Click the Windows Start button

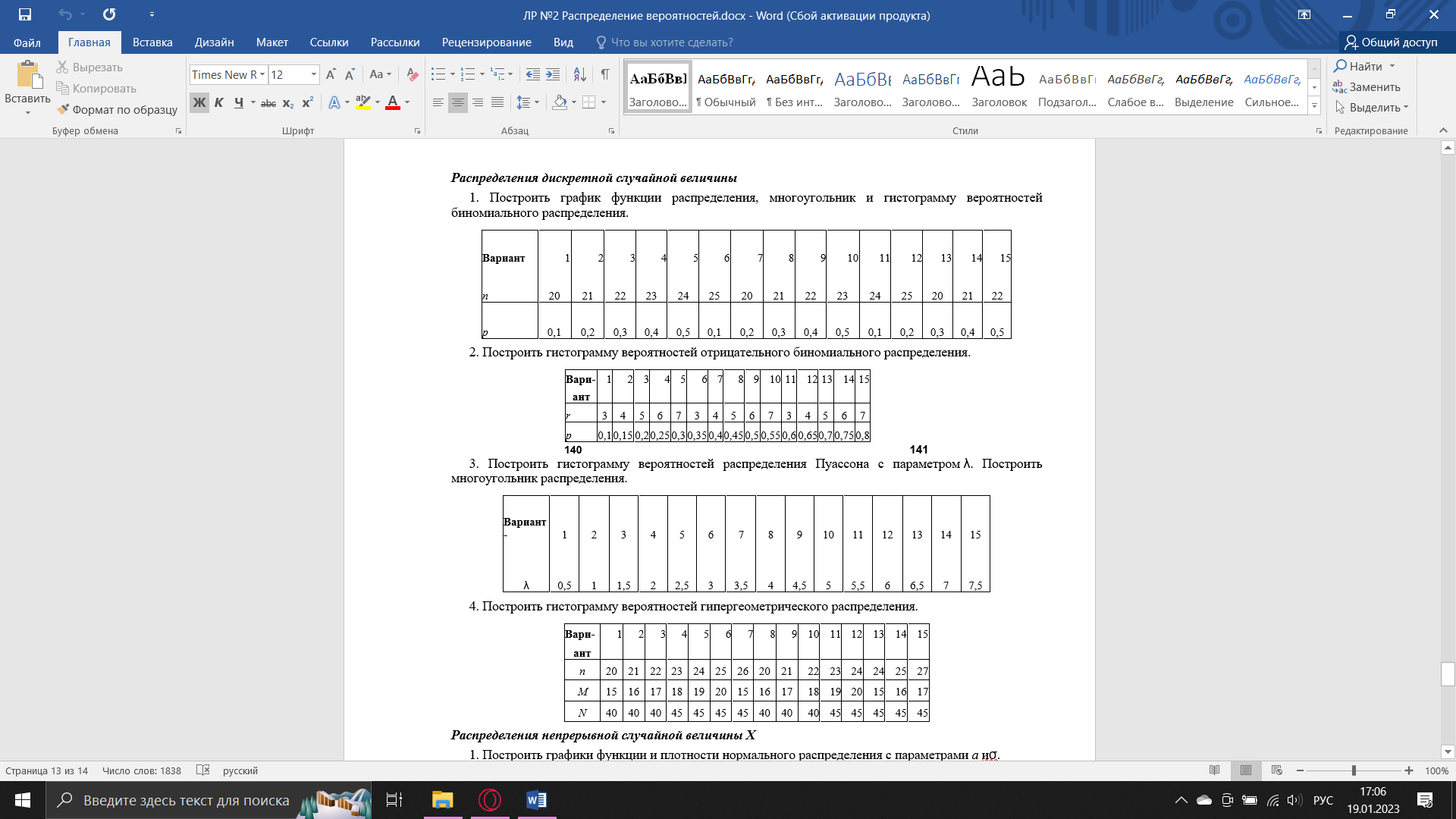pos(23,800)
